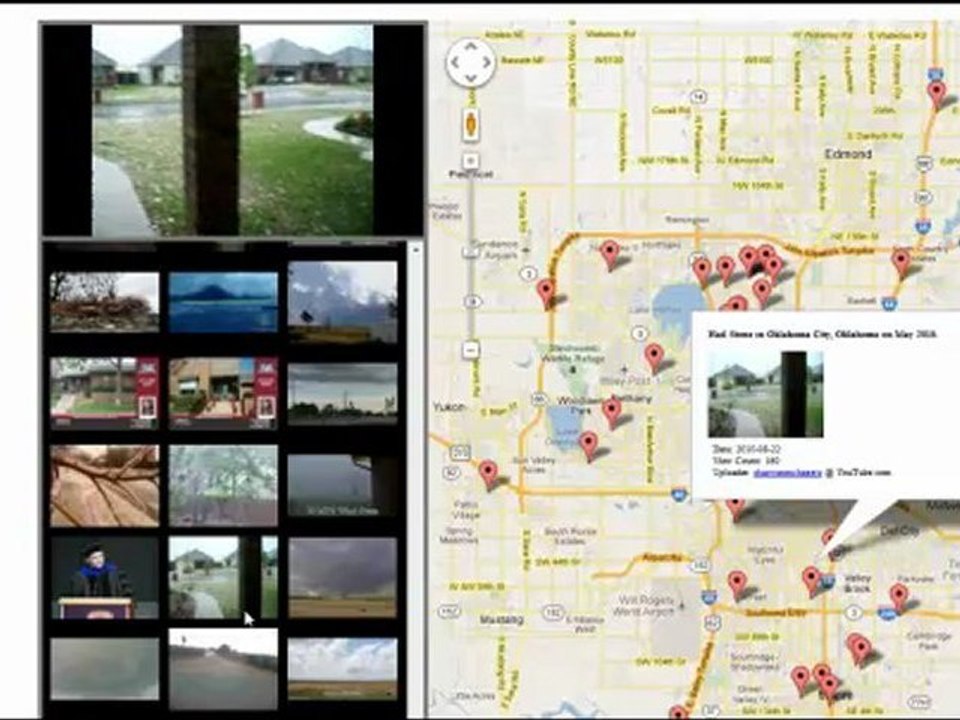Screen dimensions: 960x720
Task: Open the hazy gray-green trees thumbnail
Action: click(223, 486)
